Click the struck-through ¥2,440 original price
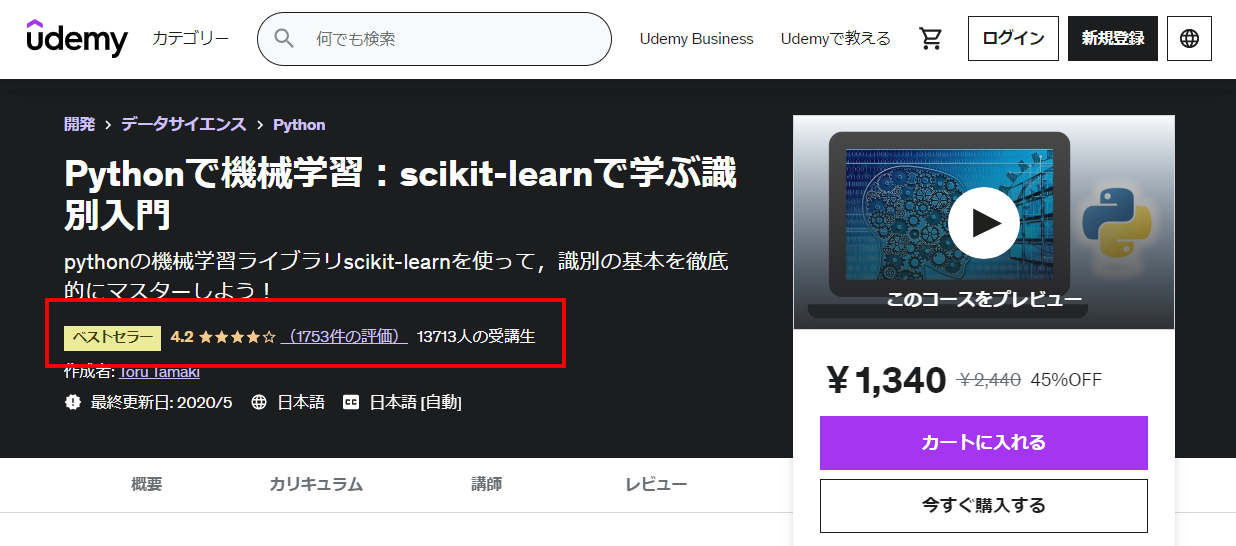This screenshot has width=1236, height=546. 989,380
